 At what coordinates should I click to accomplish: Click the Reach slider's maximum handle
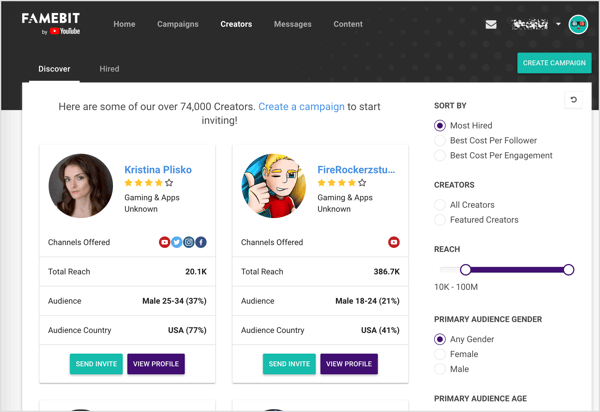(569, 270)
